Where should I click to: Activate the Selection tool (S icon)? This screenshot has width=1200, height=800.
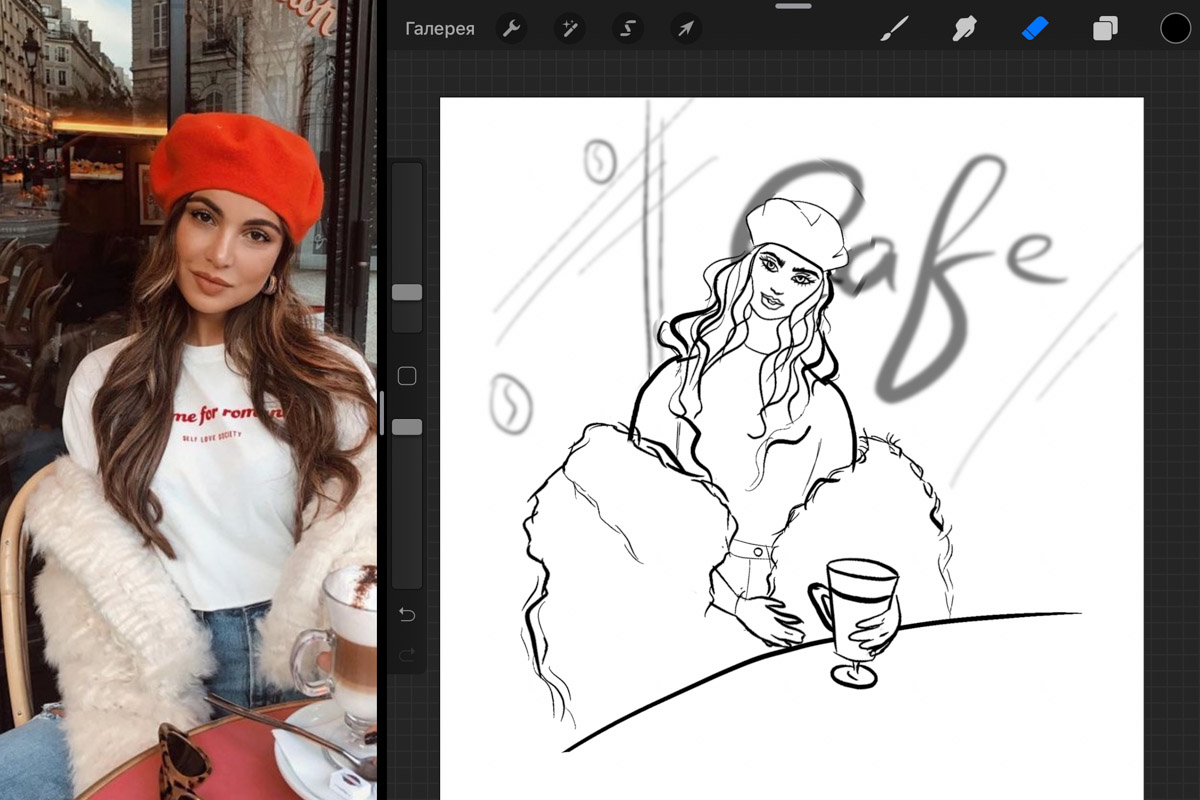tap(627, 29)
